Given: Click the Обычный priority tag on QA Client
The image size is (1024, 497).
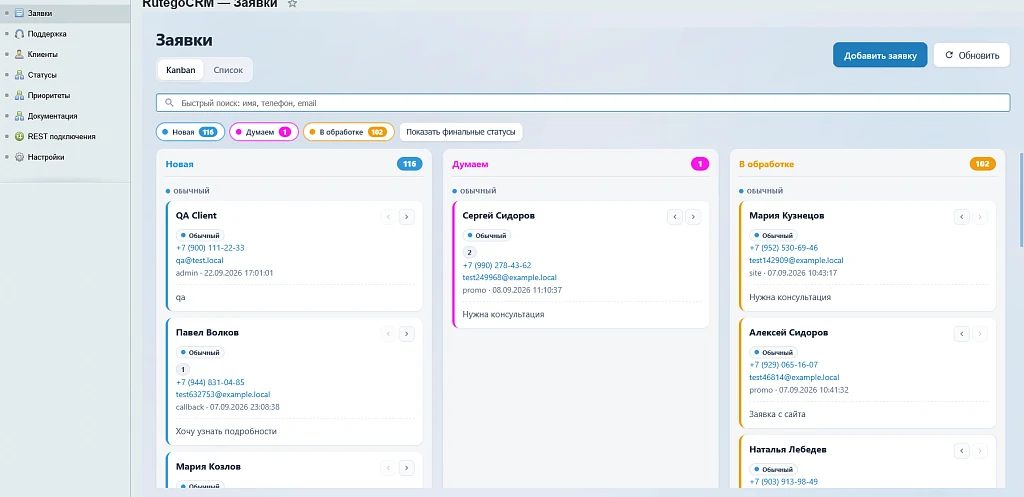Looking at the screenshot, I should pyautogui.click(x=200, y=235).
